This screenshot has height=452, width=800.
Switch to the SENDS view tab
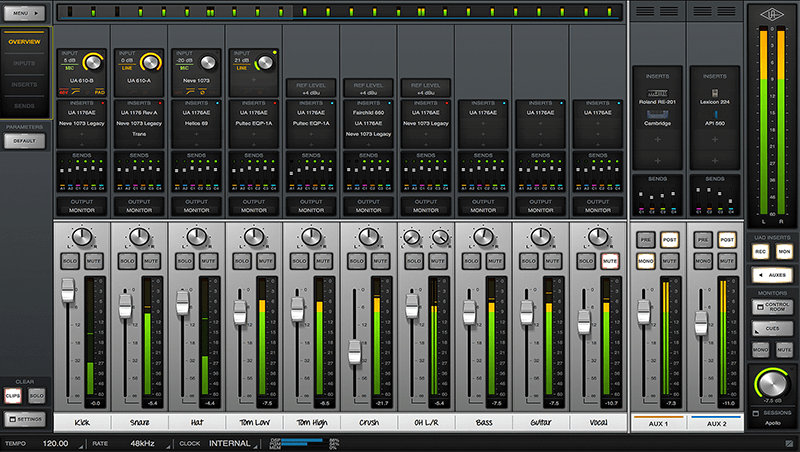[24, 106]
